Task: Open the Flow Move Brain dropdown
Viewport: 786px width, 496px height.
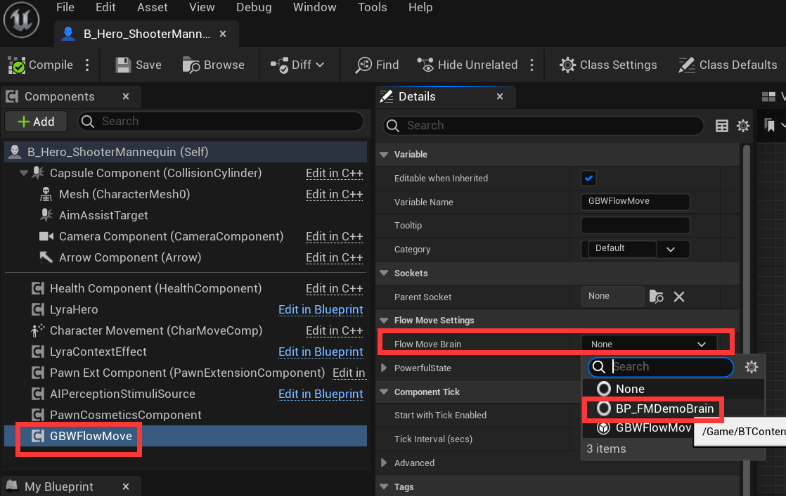Action: 649,344
